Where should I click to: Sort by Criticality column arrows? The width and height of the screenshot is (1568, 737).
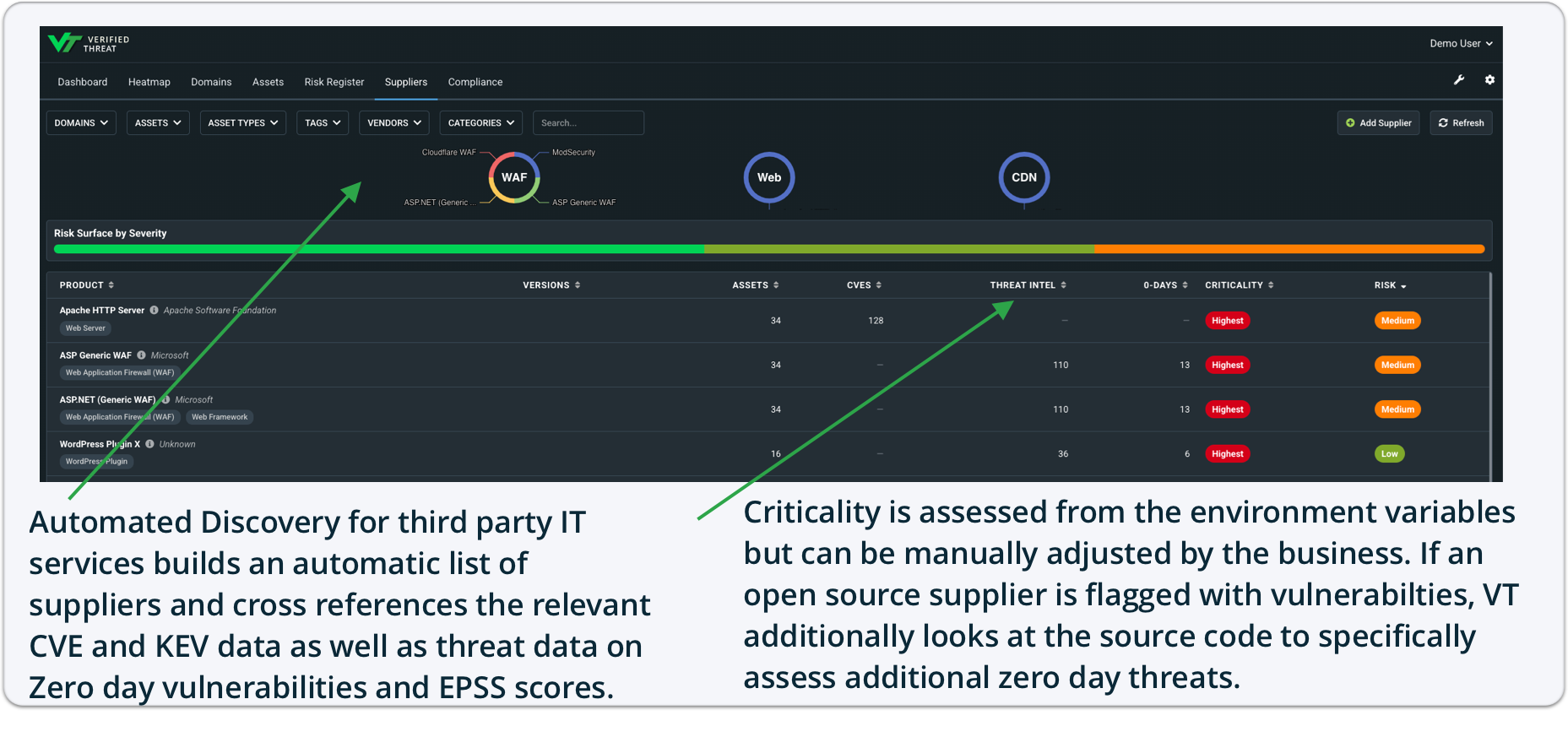[1271, 285]
